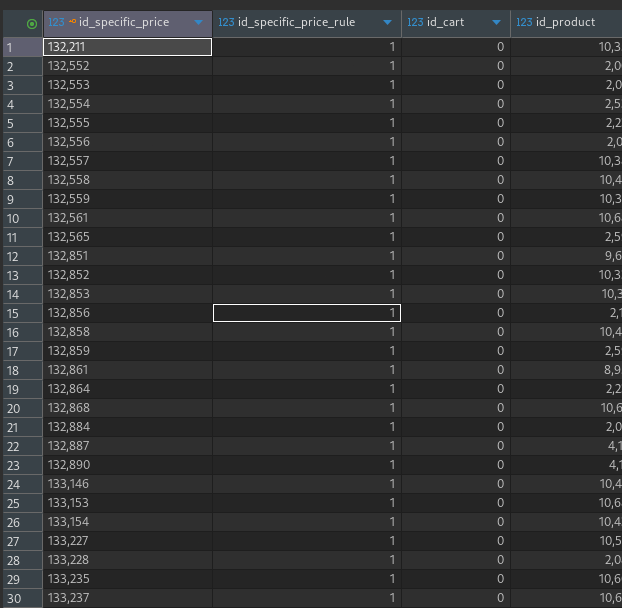
Task: Select cell value 132,554
Action: [x=128, y=104]
